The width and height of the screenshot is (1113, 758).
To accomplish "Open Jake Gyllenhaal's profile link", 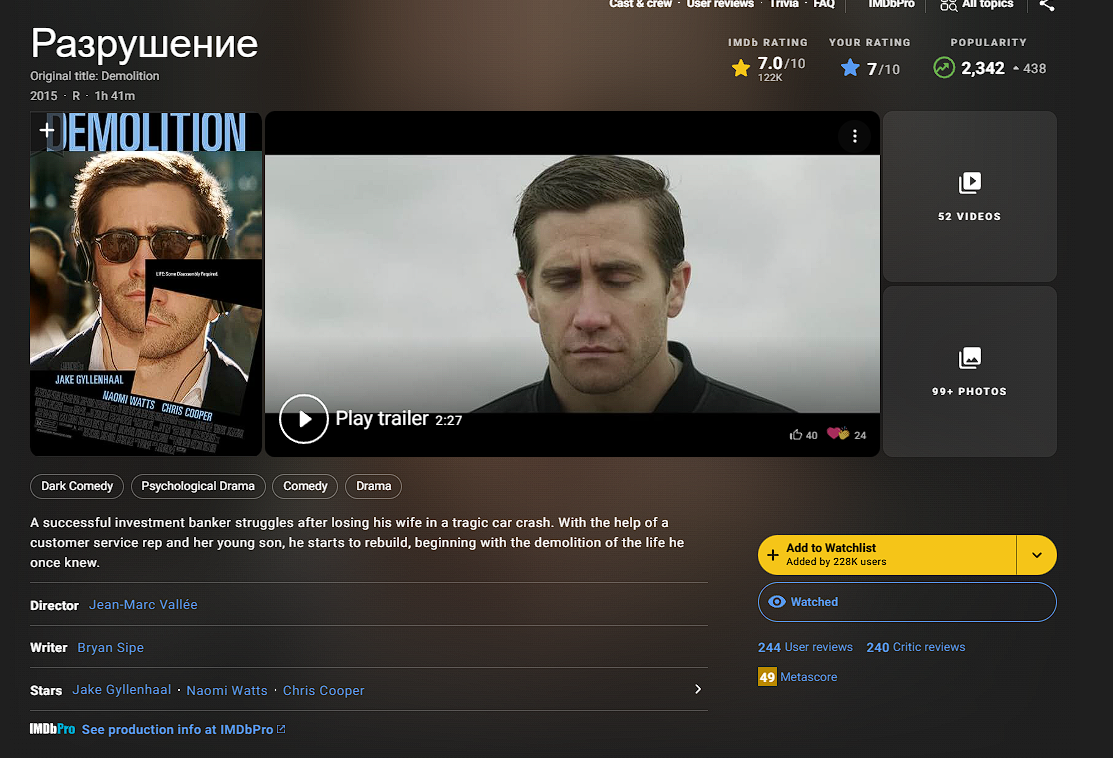I will 121,690.
